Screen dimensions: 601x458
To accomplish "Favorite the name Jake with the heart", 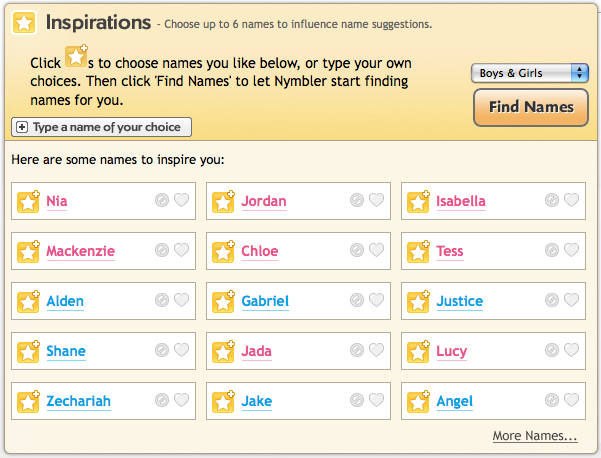I will (376, 400).
